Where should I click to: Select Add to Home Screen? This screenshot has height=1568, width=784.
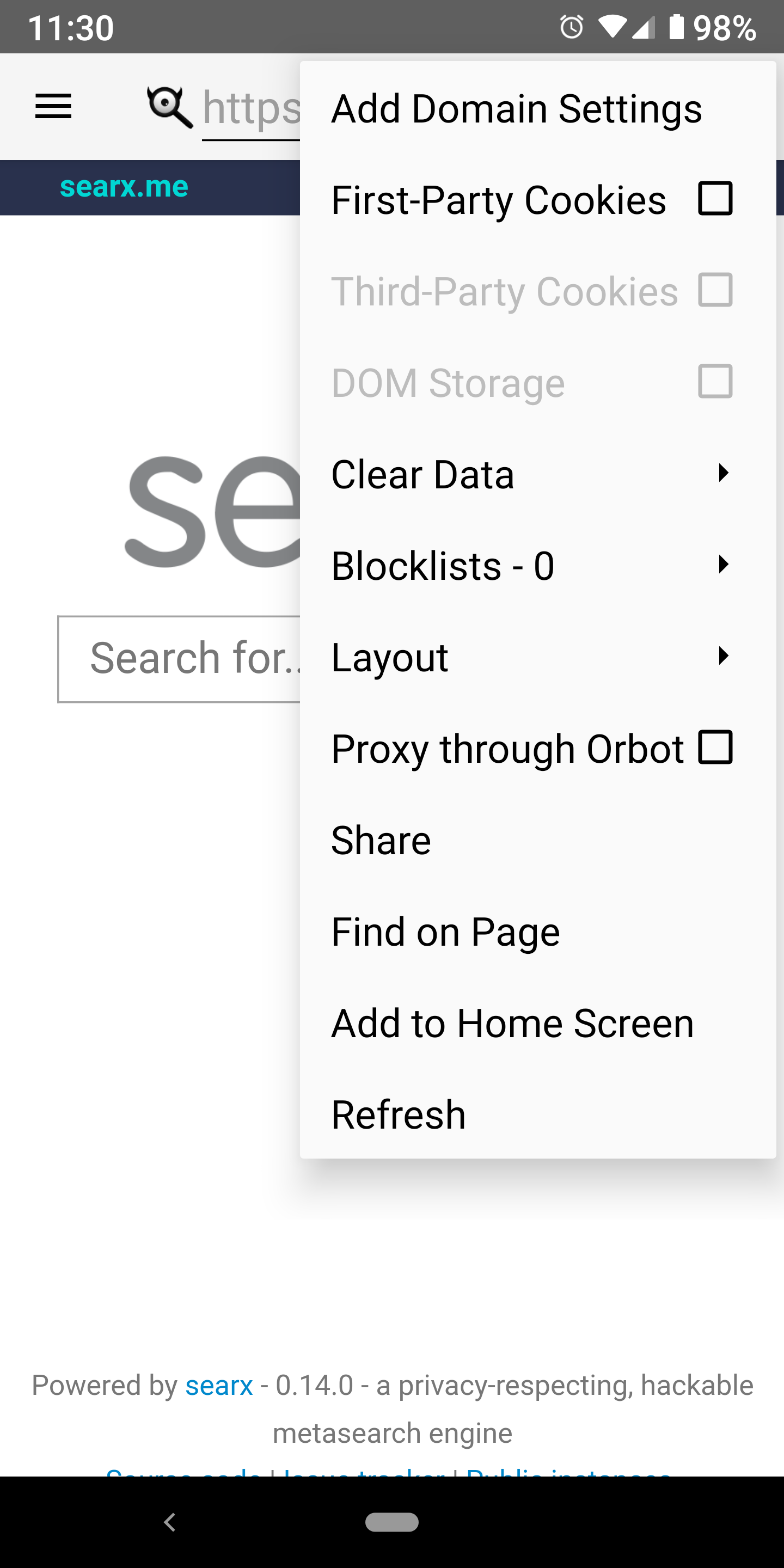(538, 1023)
